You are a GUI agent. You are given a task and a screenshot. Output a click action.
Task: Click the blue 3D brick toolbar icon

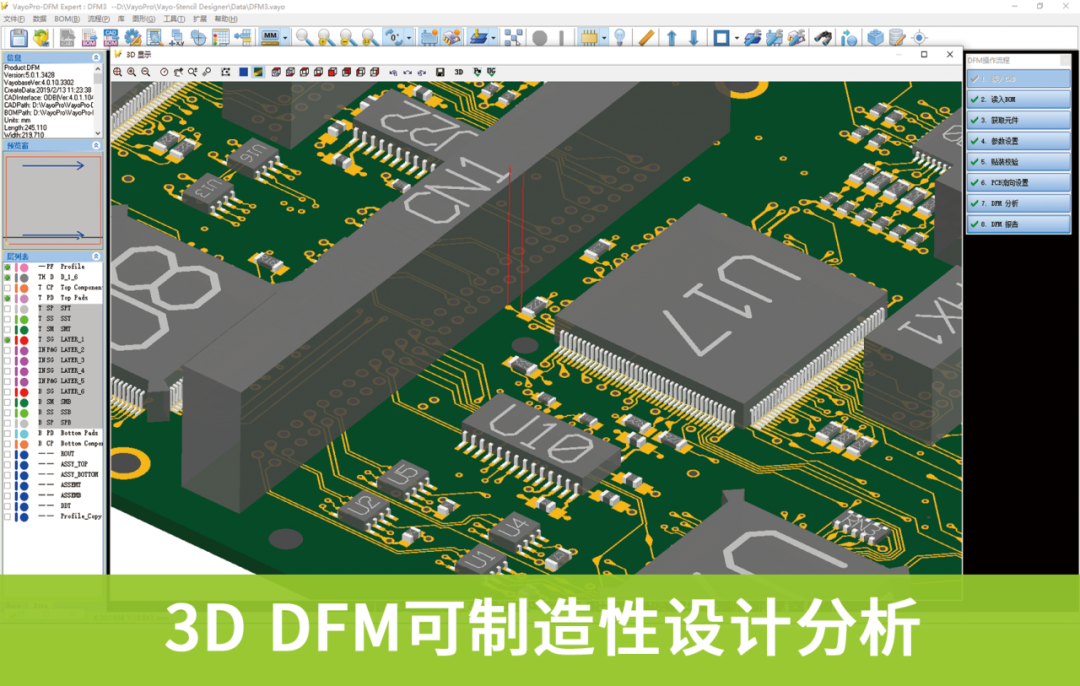[875, 38]
